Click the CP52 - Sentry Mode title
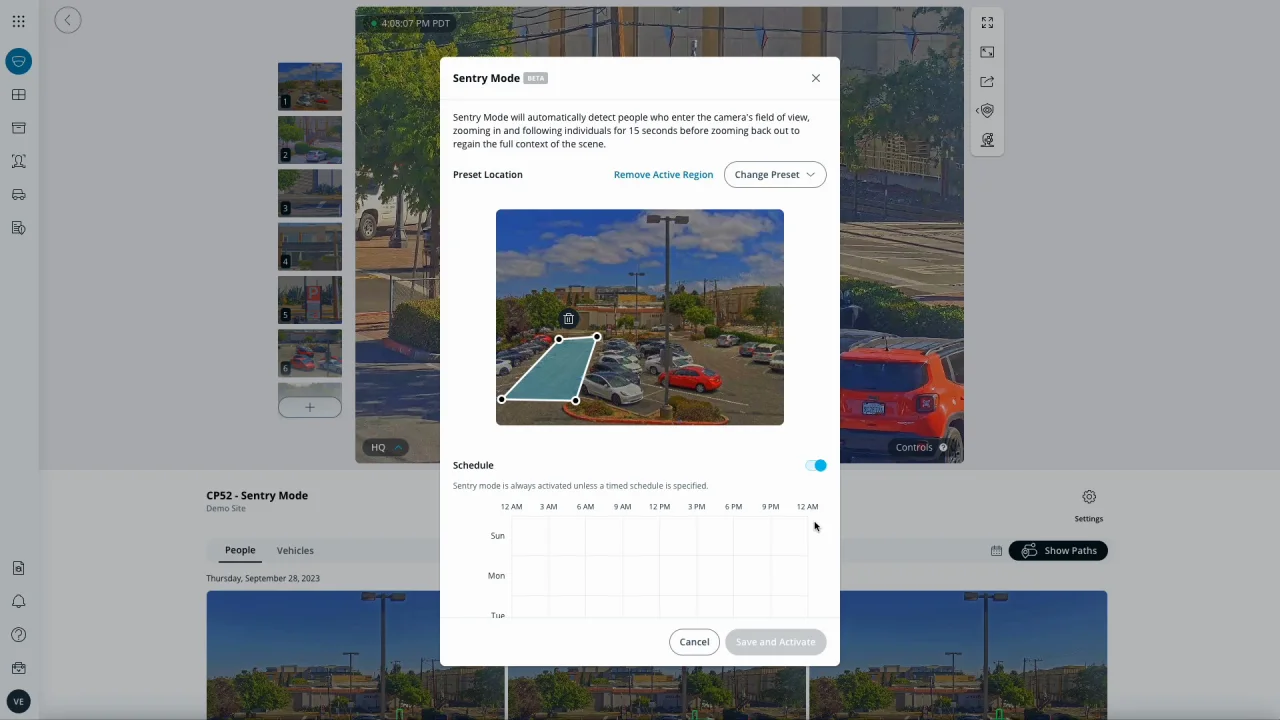Image resolution: width=1280 pixels, height=720 pixels. point(257,496)
